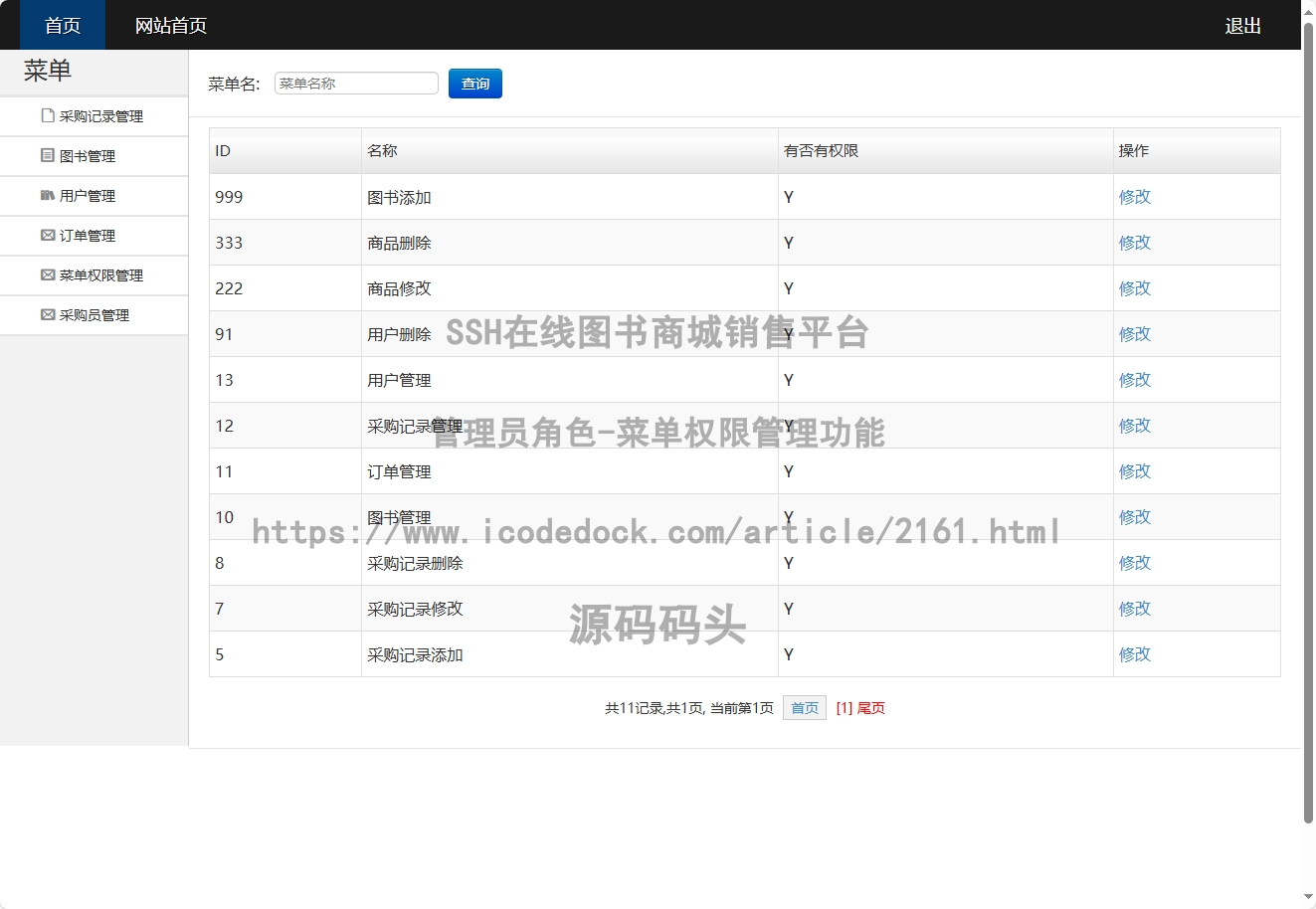
Task: Click the envelope icon beside 订单管理
Action: (x=48, y=235)
